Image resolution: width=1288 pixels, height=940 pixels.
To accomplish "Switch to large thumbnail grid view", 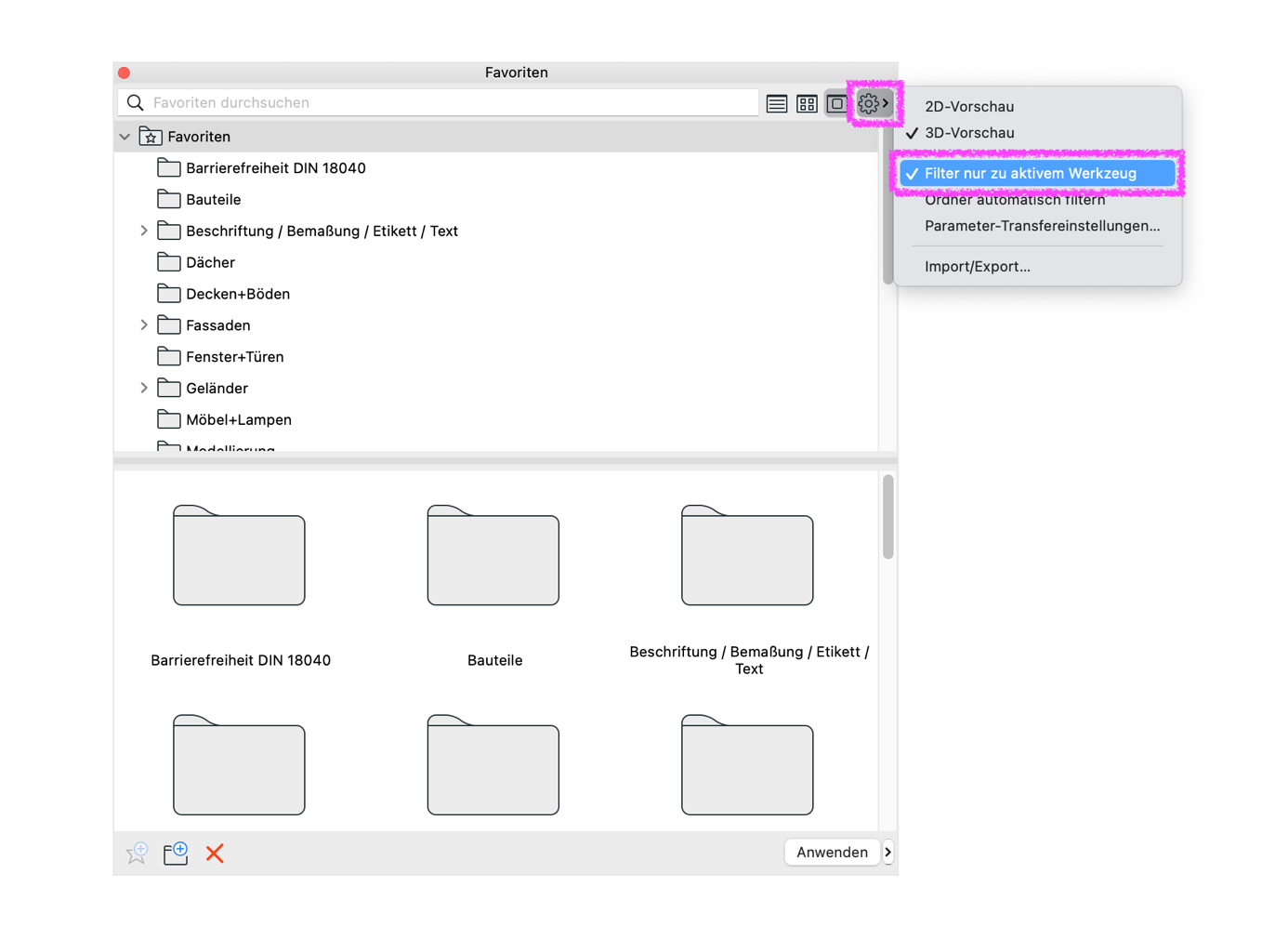I will pos(807,104).
